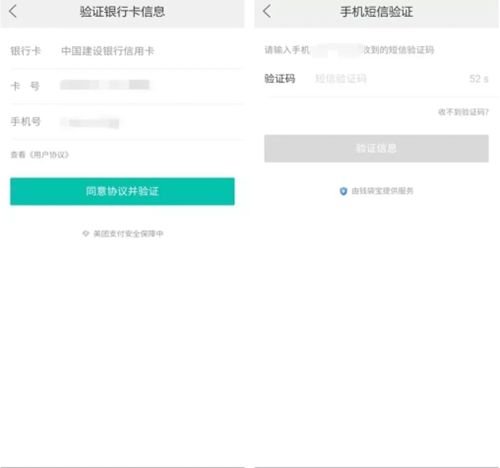This screenshot has width=500, height=468.
Task: Click the 手机短信验证 page title
Action: tap(376, 12)
